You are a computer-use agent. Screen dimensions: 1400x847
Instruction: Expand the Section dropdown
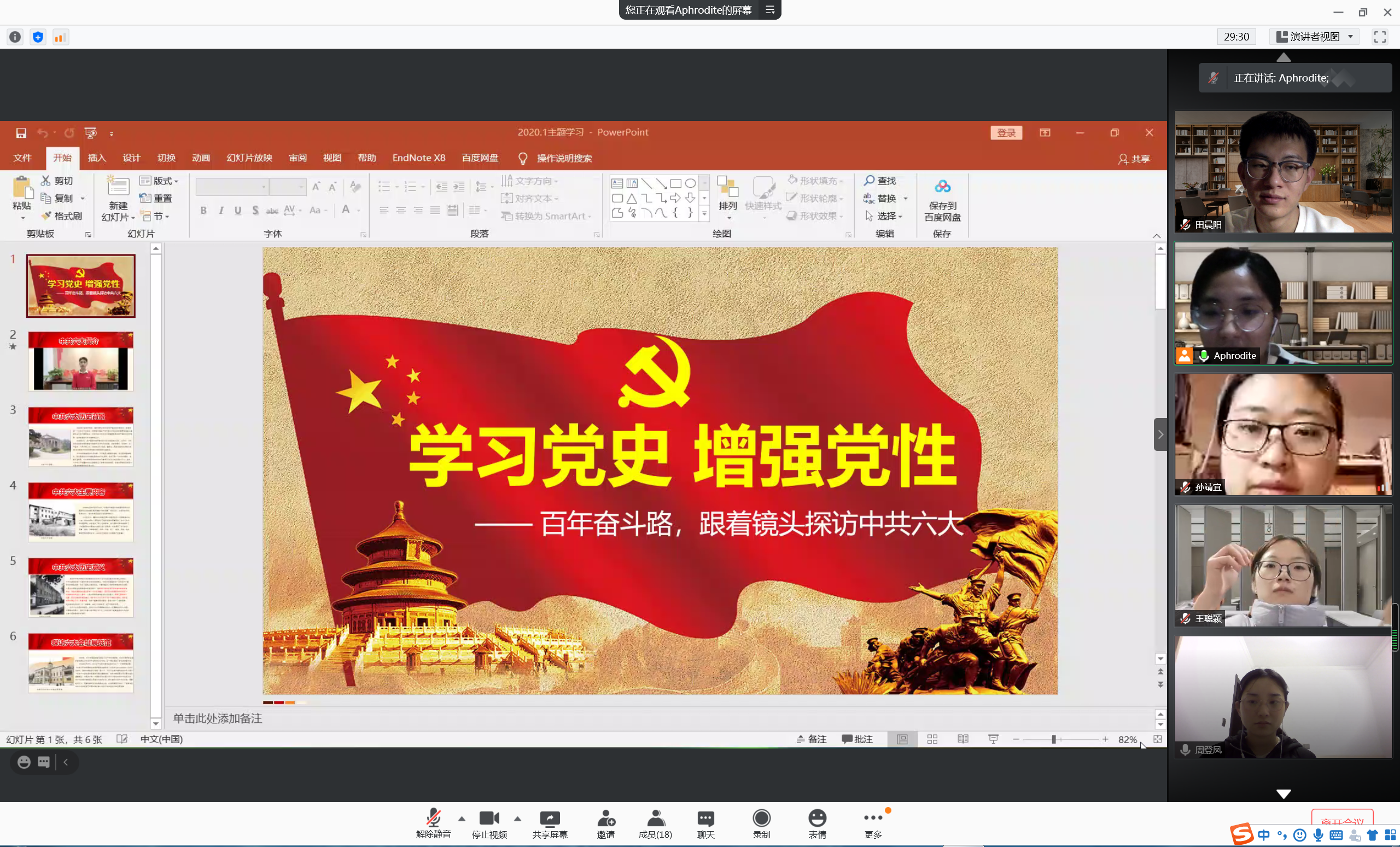[156, 216]
